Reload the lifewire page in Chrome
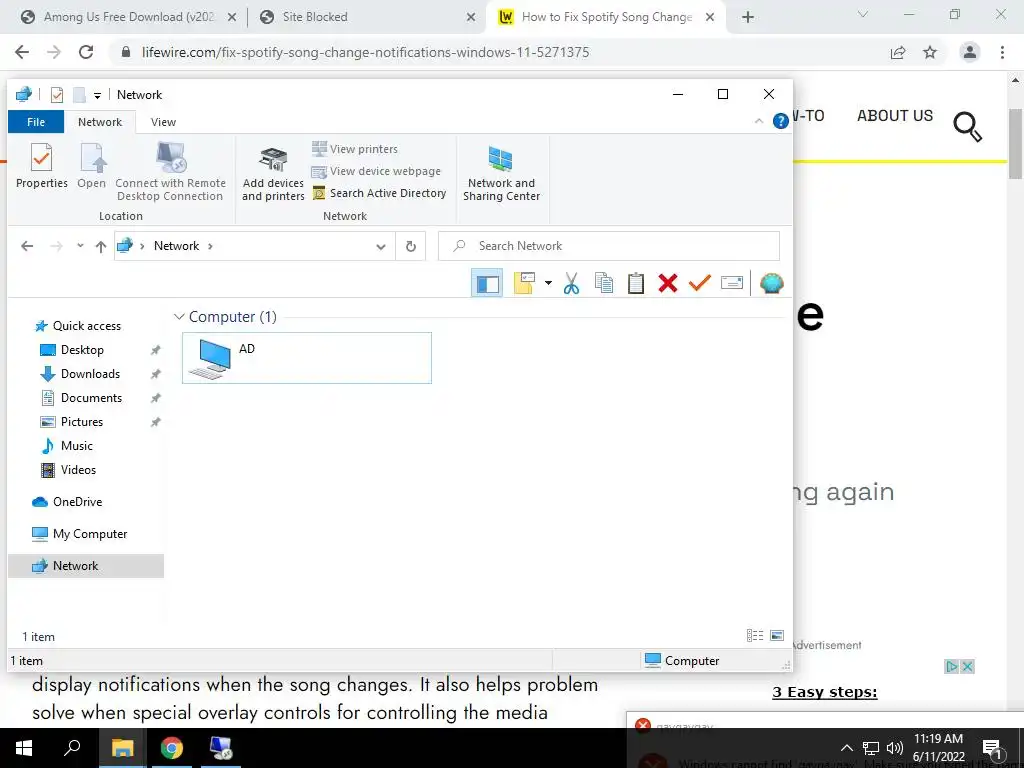Viewport: 1024px width, 768px height. pos(86,52)
